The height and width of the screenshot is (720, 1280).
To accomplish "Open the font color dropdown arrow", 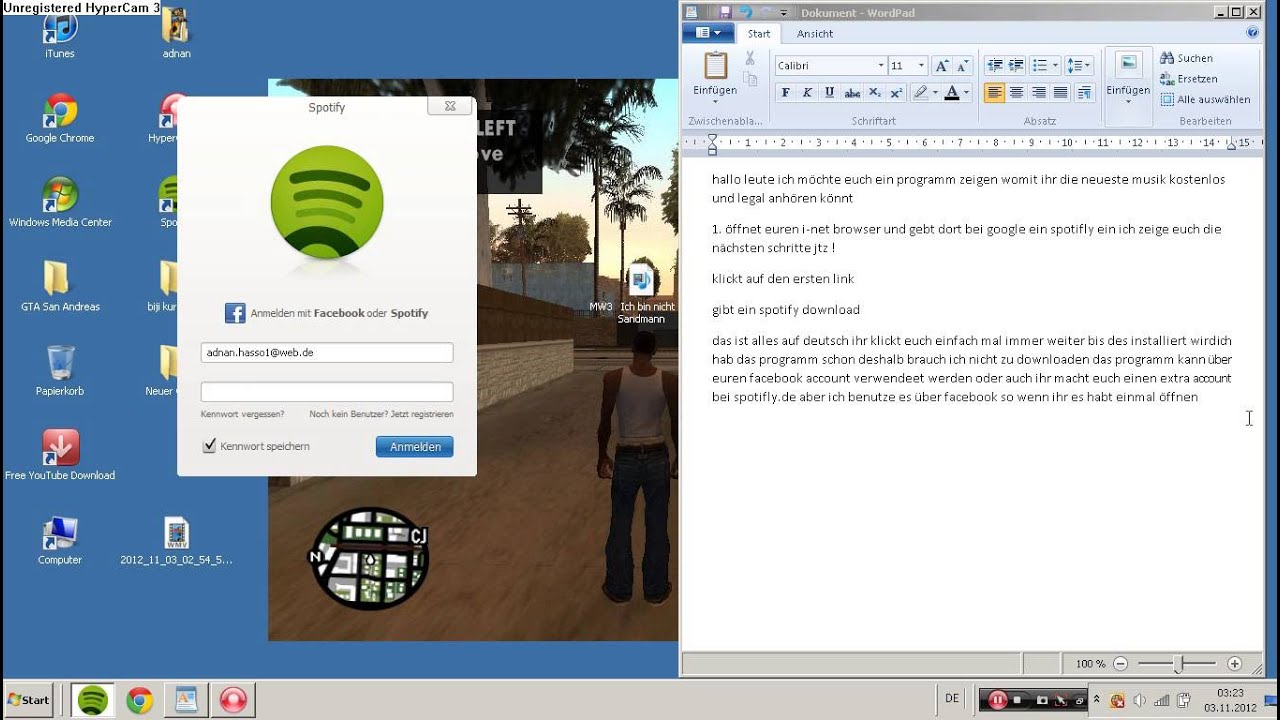I will tap(966, 93).
